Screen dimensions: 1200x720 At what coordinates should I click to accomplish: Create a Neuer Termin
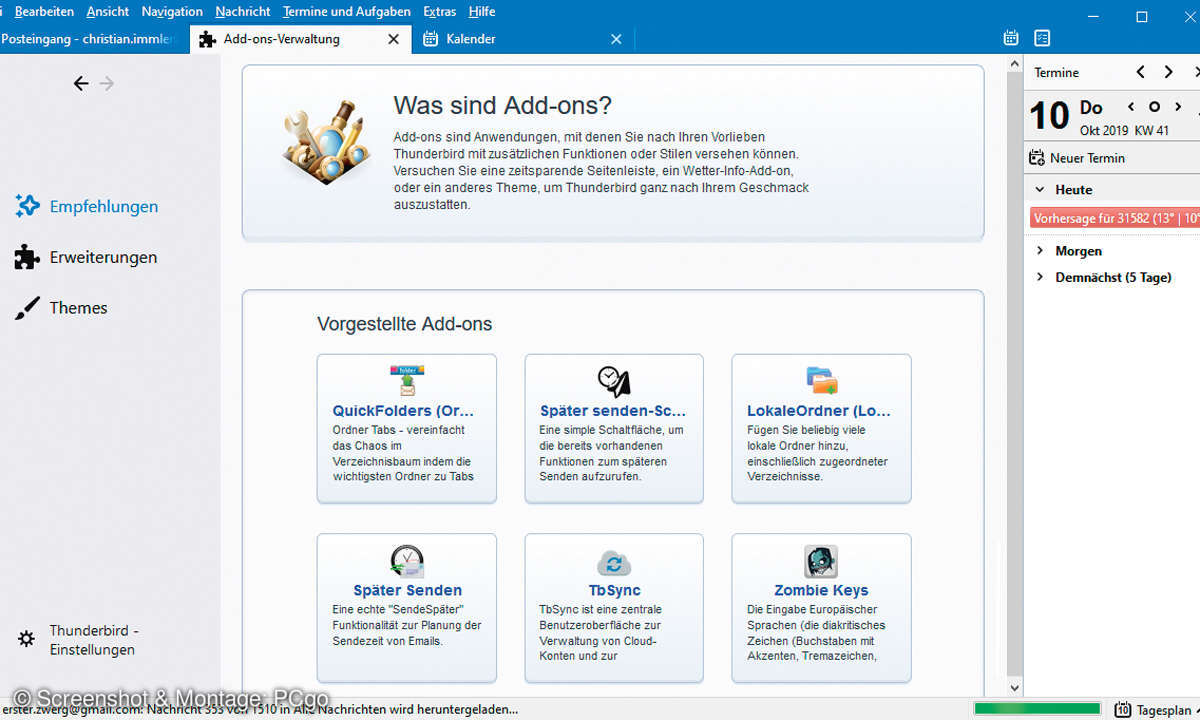[1077, 158]
